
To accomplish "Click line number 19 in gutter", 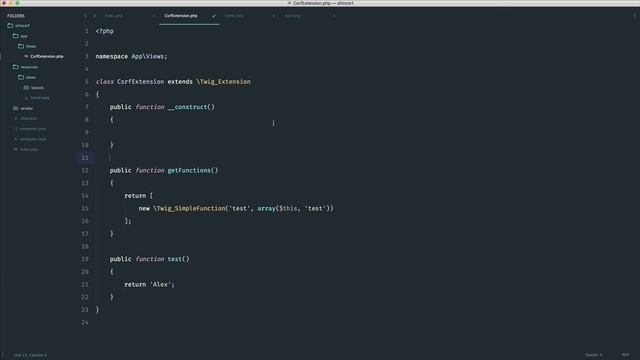I will 84,259.
